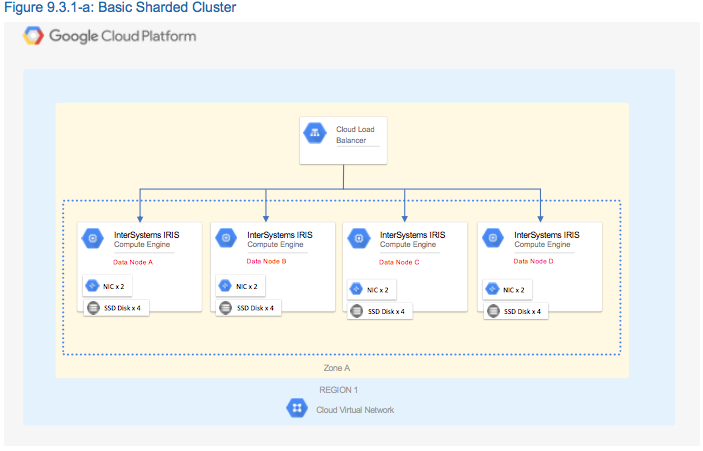Screen dimensions: 703x451
Task: Click InterSystems IRIS heading above Data Node C
Action: 412,235
